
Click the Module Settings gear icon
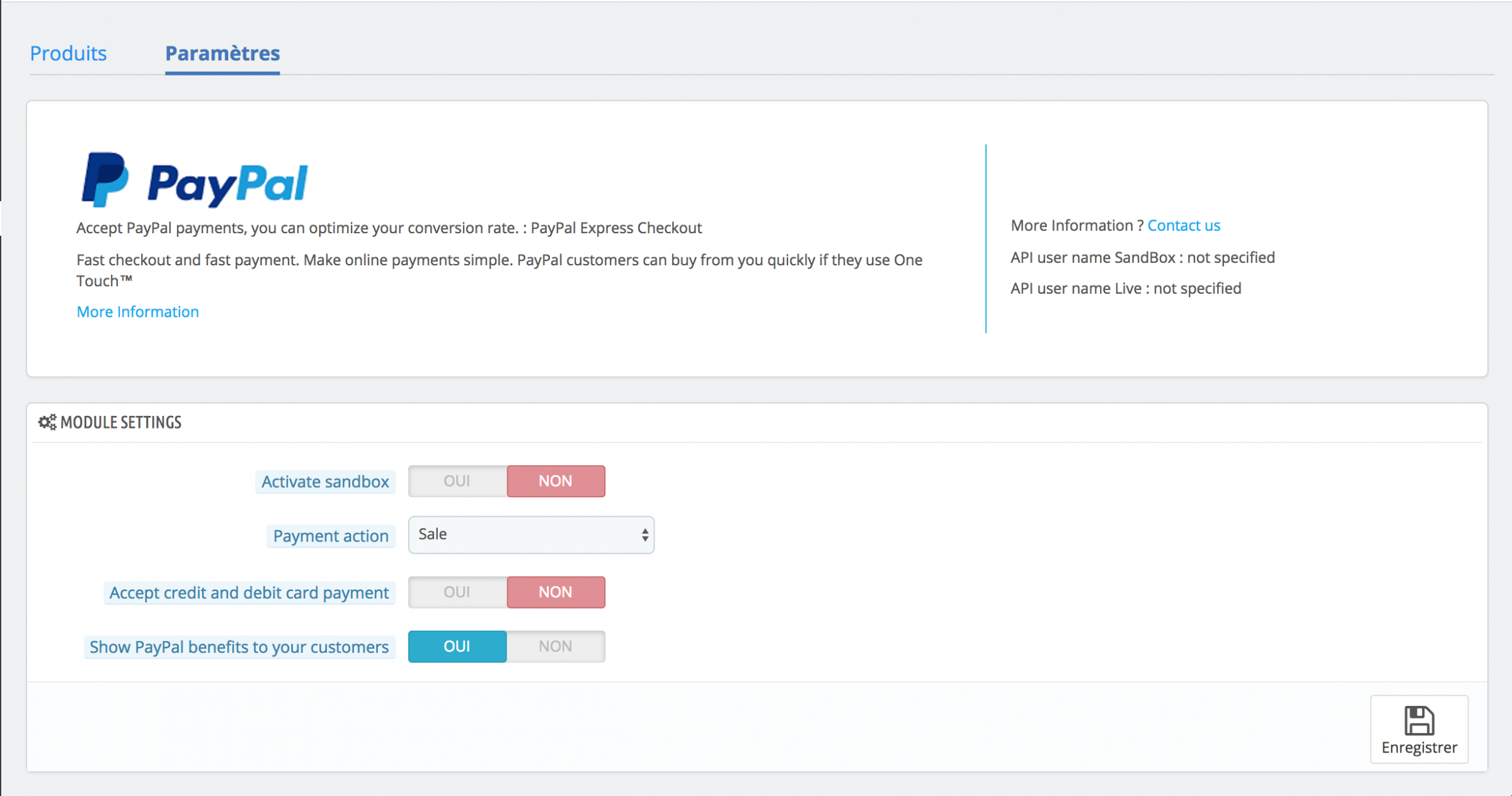click(x=47, y=422)
